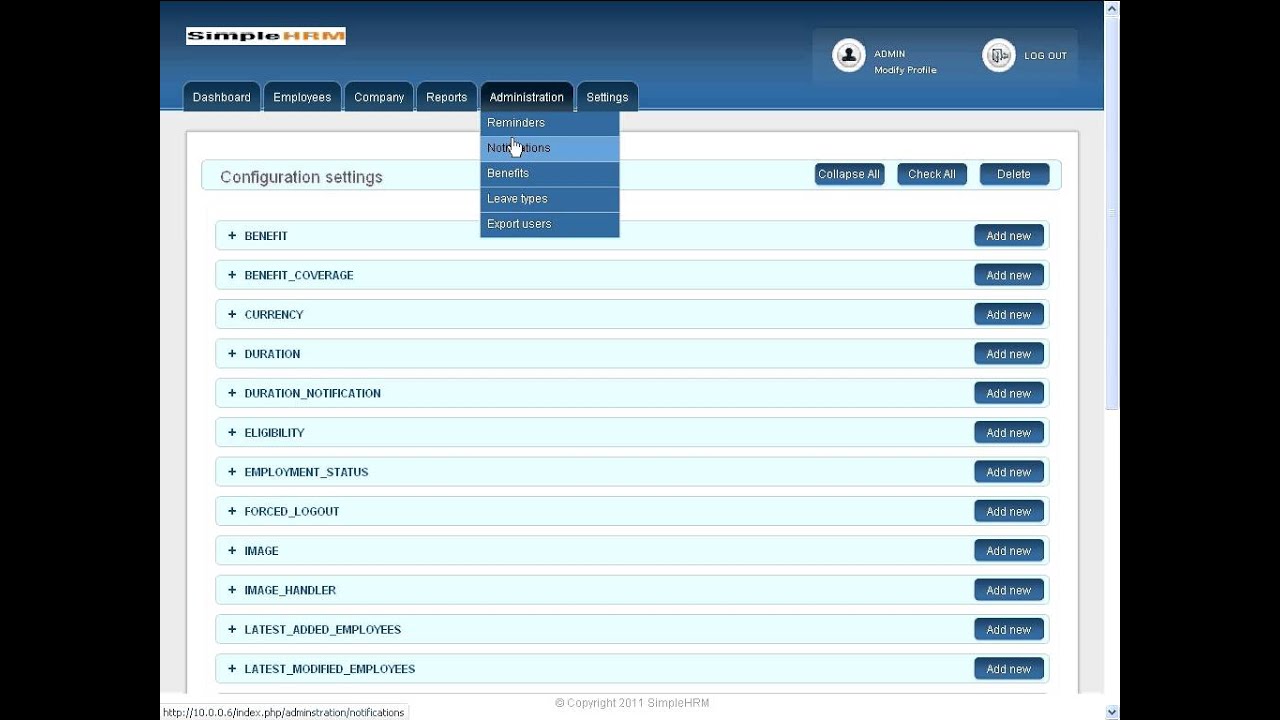Image resolution: width=1280 pixels, height=720 pixels.
Task: Add new entry to BENEFIT
Action: click(1009, 236)
